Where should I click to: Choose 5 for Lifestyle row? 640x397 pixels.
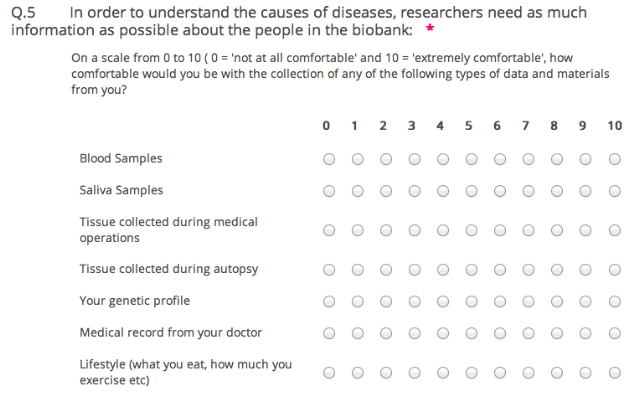pyautogui.click(x=471, y=373)
